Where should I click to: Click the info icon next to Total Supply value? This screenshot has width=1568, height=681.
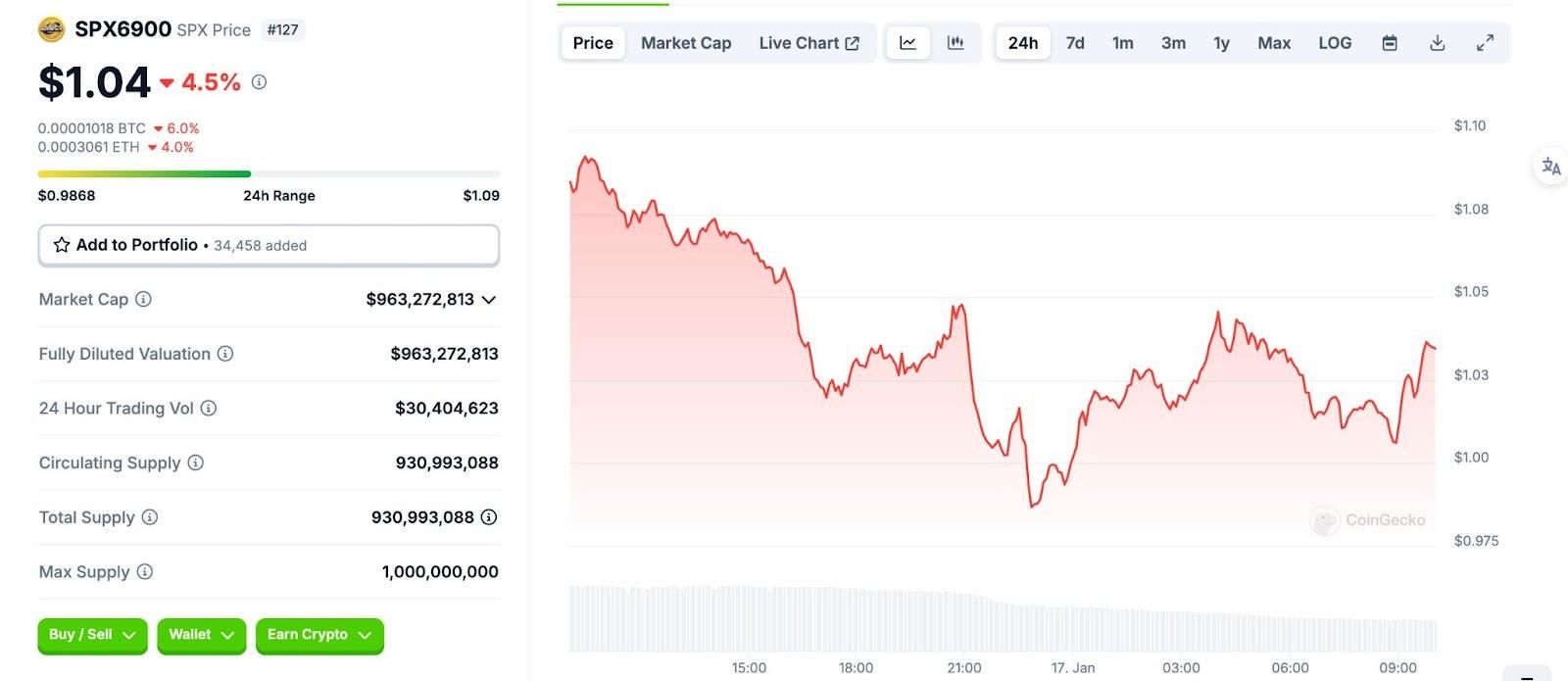(489, 516)
